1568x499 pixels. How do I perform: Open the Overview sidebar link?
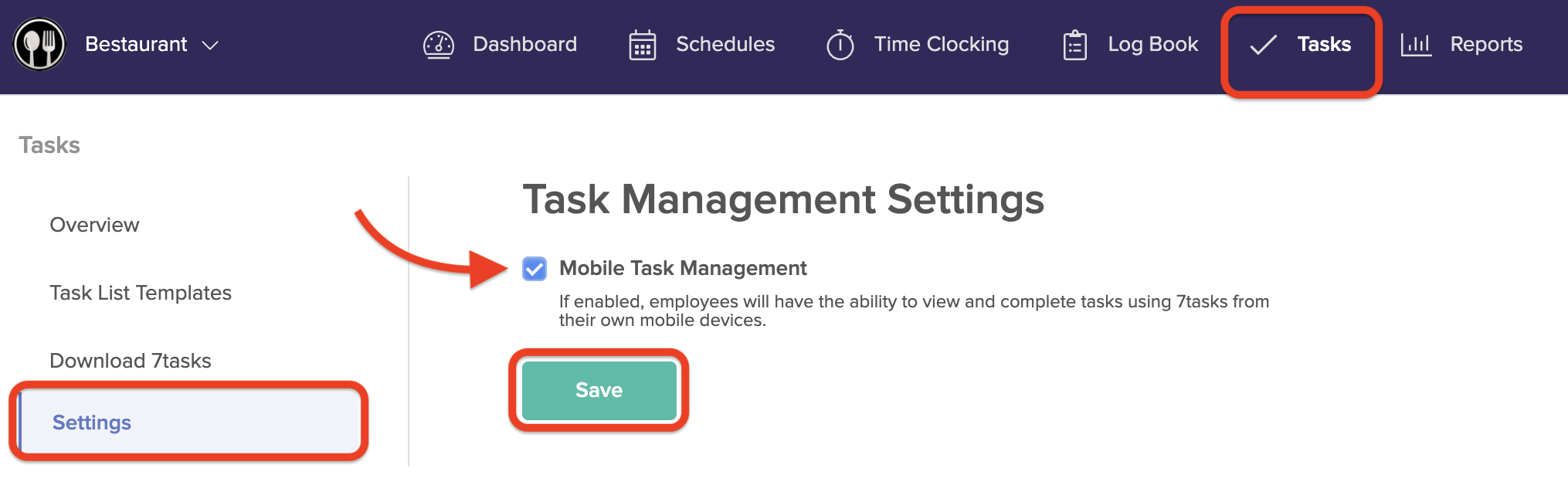click(94, 225)
